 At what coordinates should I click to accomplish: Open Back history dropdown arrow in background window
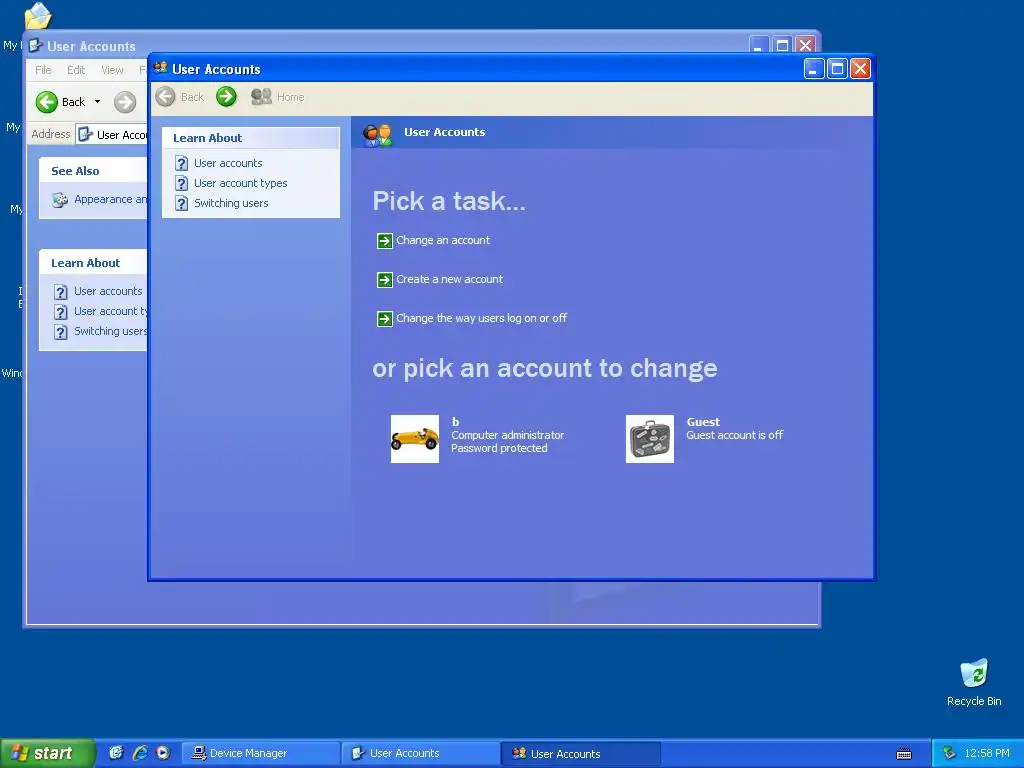(97, 102)
